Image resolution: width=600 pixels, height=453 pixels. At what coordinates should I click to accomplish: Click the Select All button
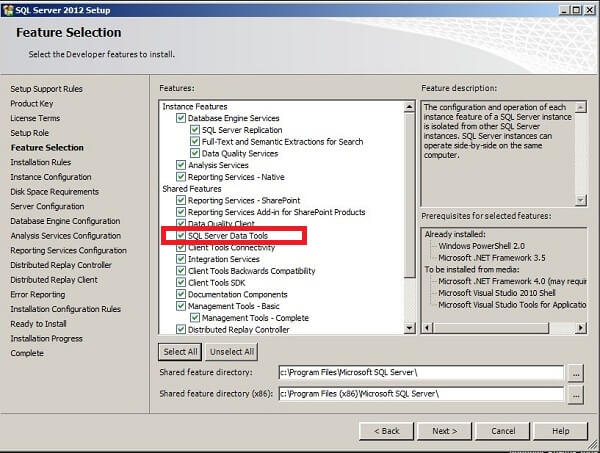(180, 352)
